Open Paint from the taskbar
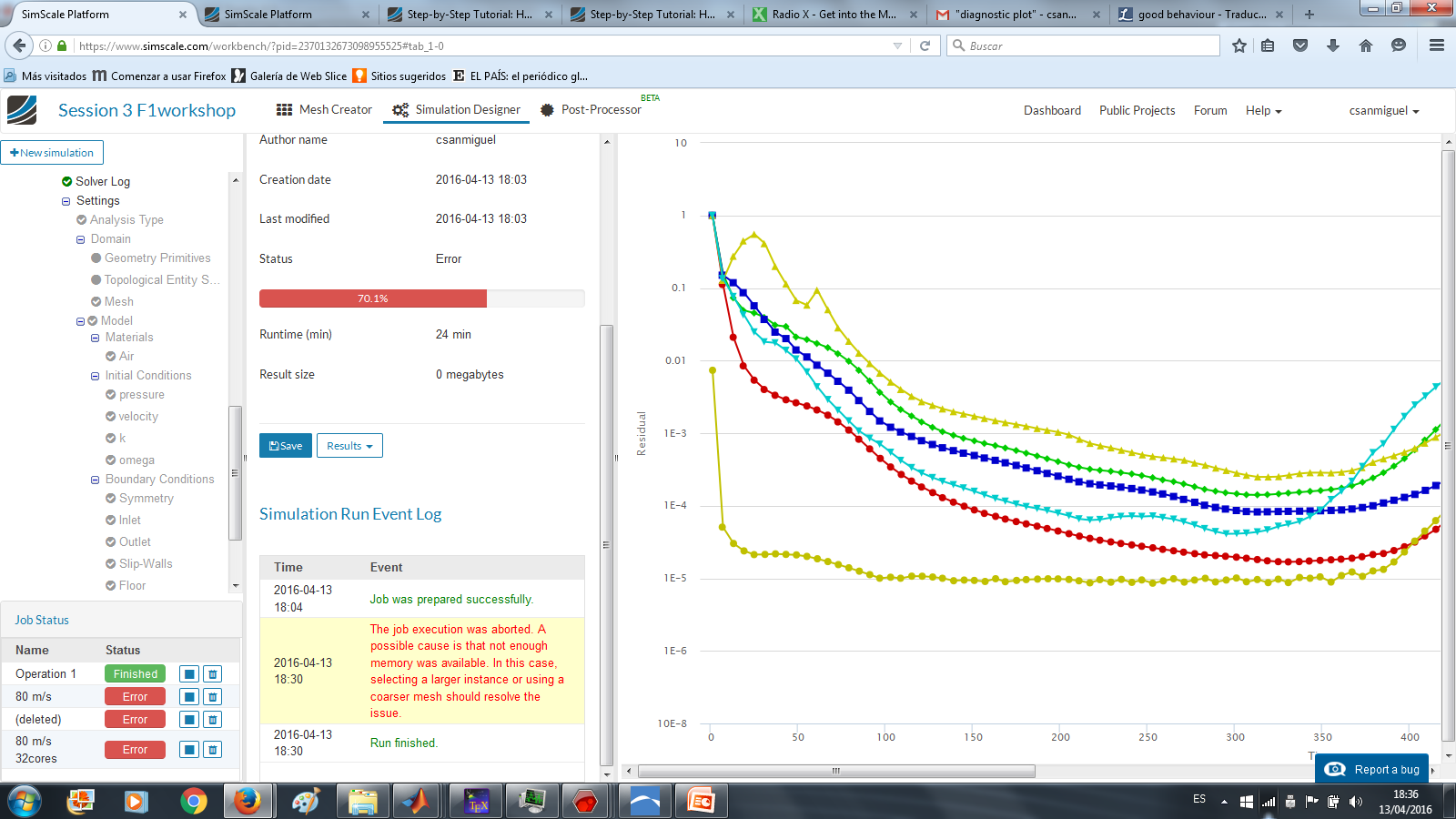Screen dimensions: 1456x819 pyautogui.click(x=305, y=802)
